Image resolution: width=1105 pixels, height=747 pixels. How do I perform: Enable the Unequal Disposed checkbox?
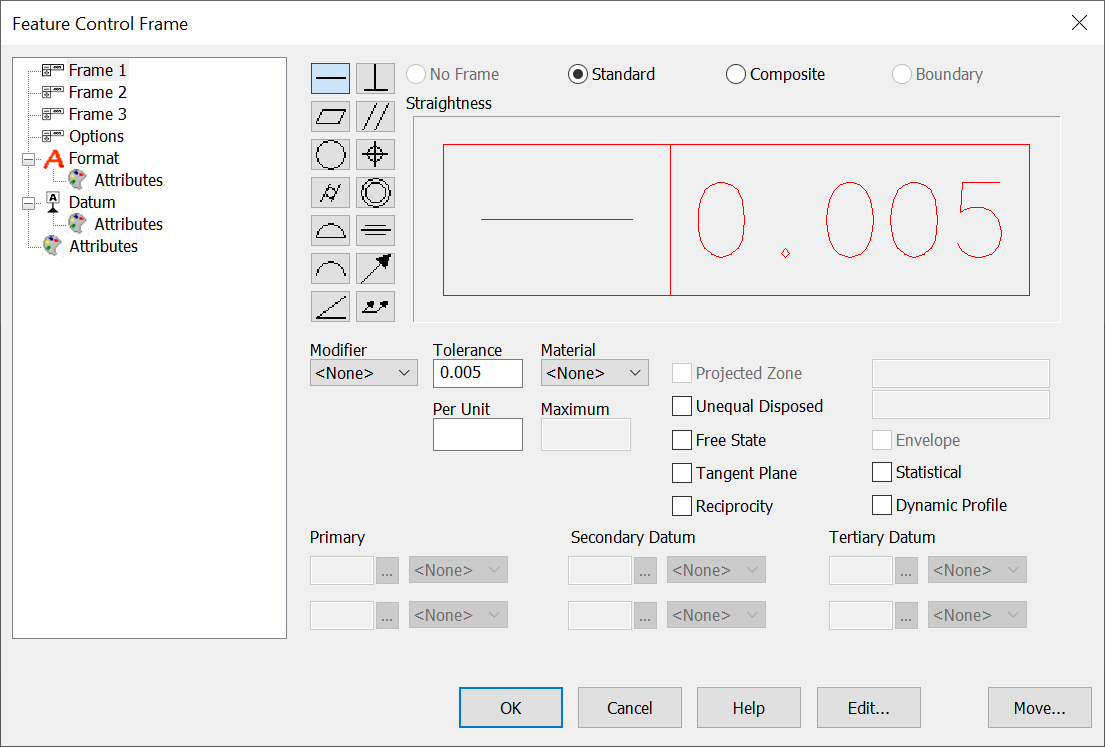(682, 406)
